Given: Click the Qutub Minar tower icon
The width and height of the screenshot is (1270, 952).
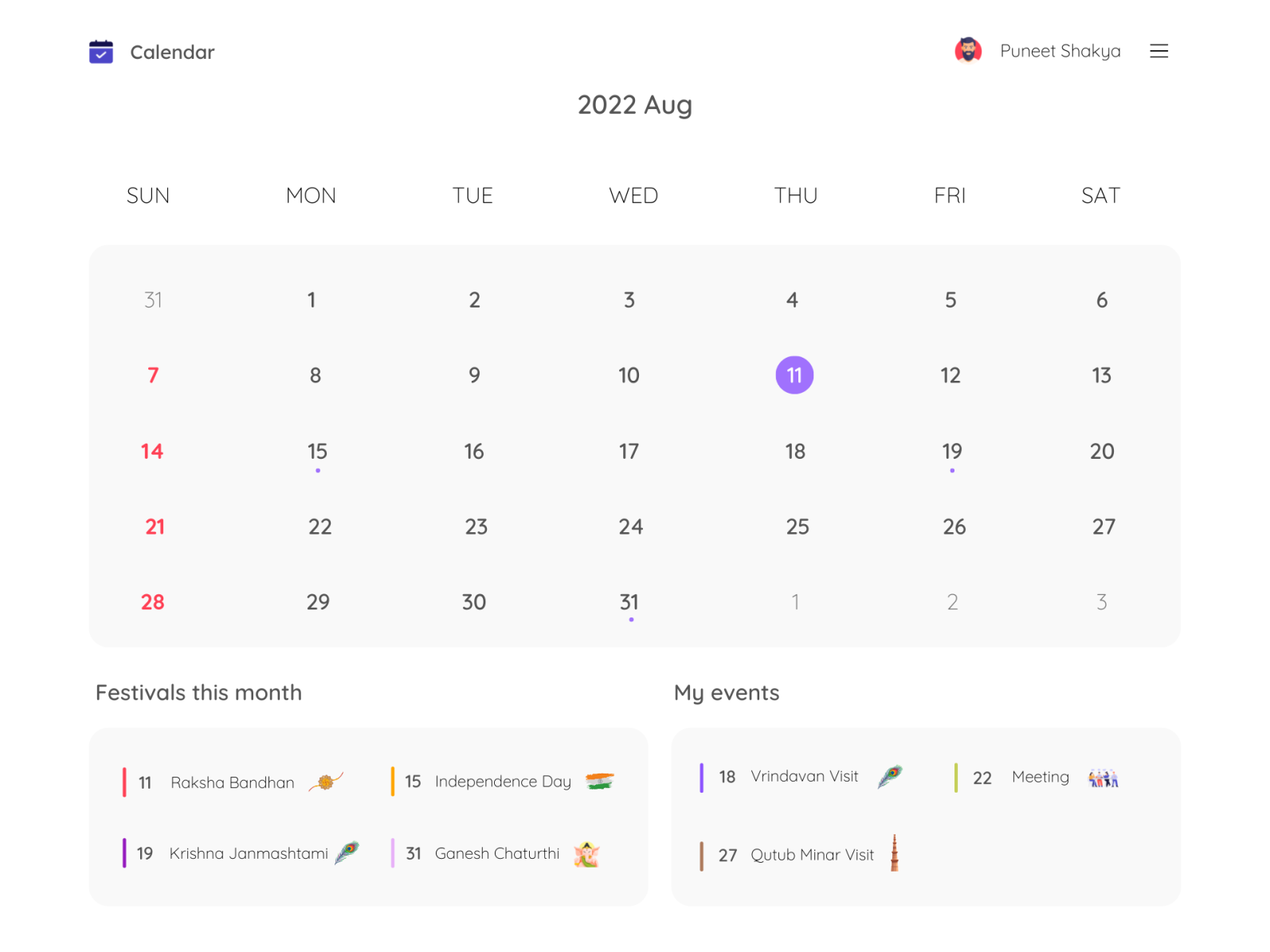Looking at the screenshot, I should coord(895,853).
